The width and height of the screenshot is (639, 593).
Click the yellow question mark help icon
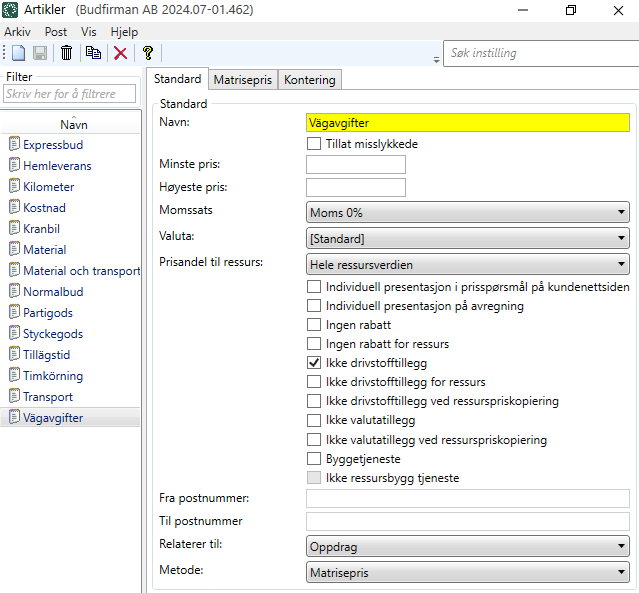point(148,53)
